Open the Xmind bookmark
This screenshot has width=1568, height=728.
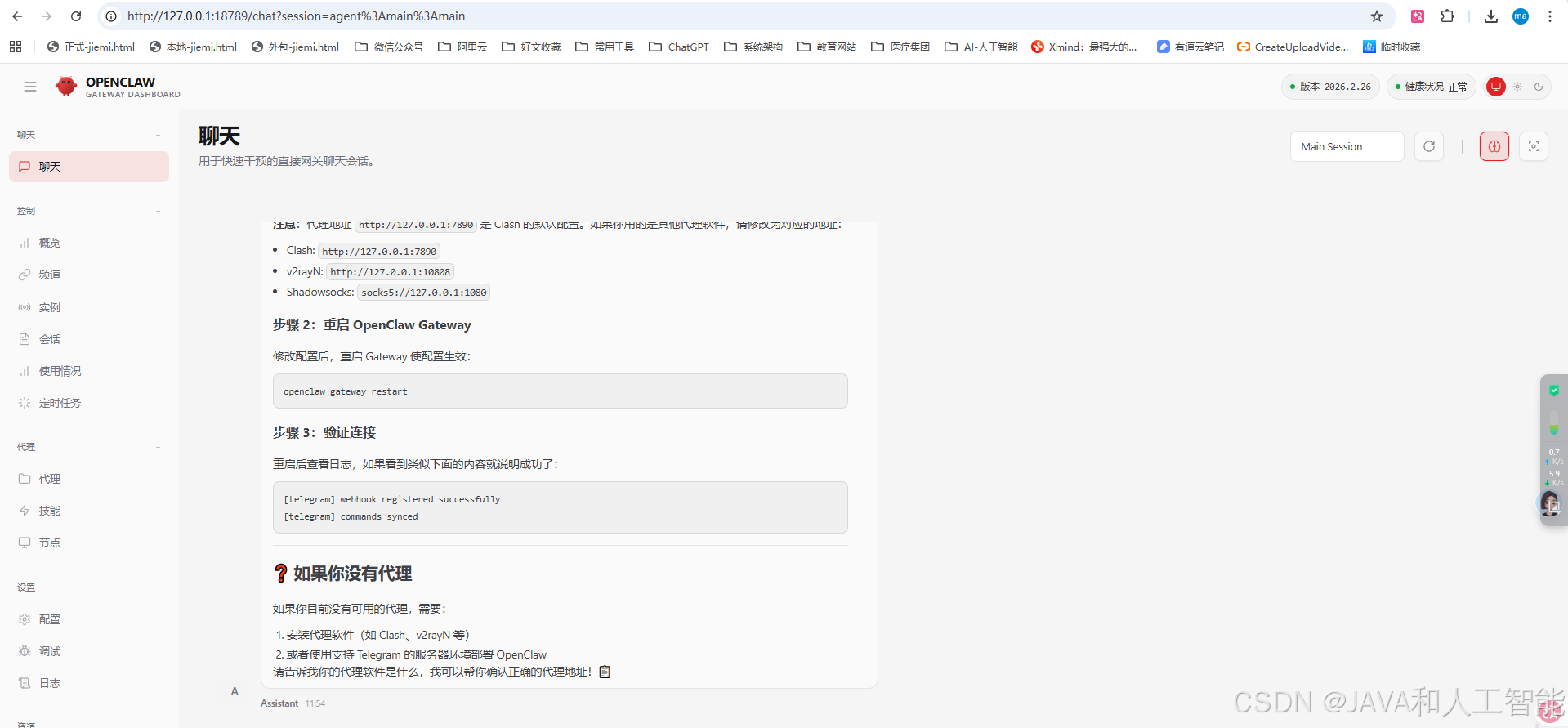click(1084, 47)
